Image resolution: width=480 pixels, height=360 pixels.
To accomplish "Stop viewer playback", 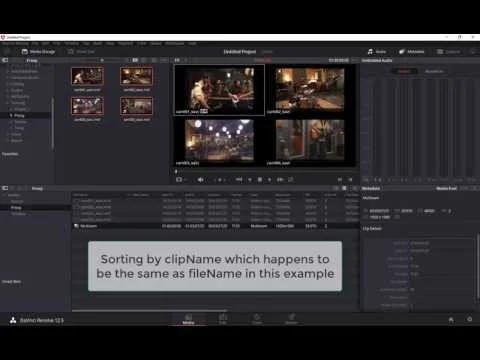I will coord(260,180).
